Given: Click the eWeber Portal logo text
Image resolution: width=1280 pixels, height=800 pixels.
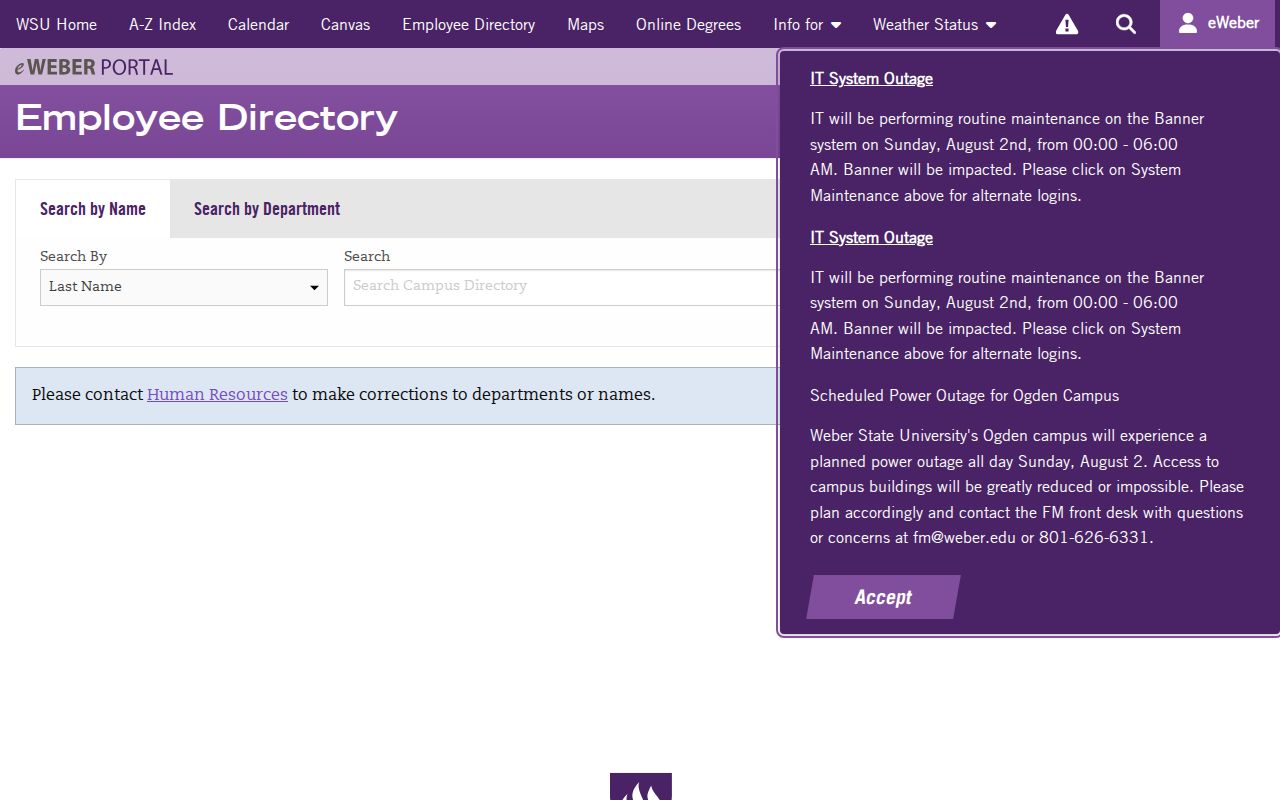Looking at the screenshot, I should [x=94, y=67].
